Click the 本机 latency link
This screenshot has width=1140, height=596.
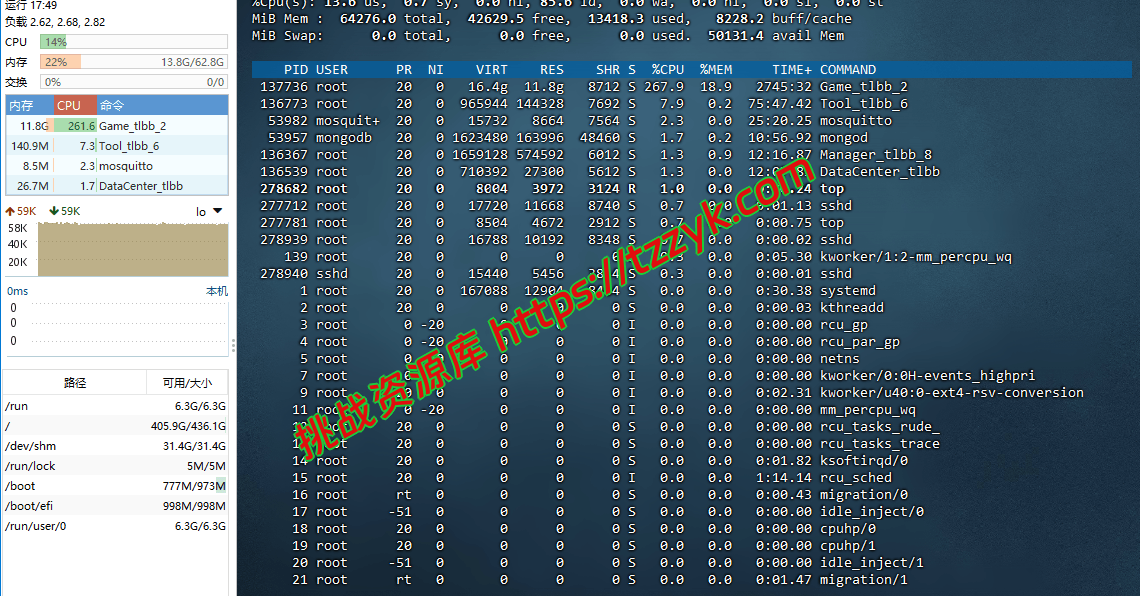click(x=216, y=291)
